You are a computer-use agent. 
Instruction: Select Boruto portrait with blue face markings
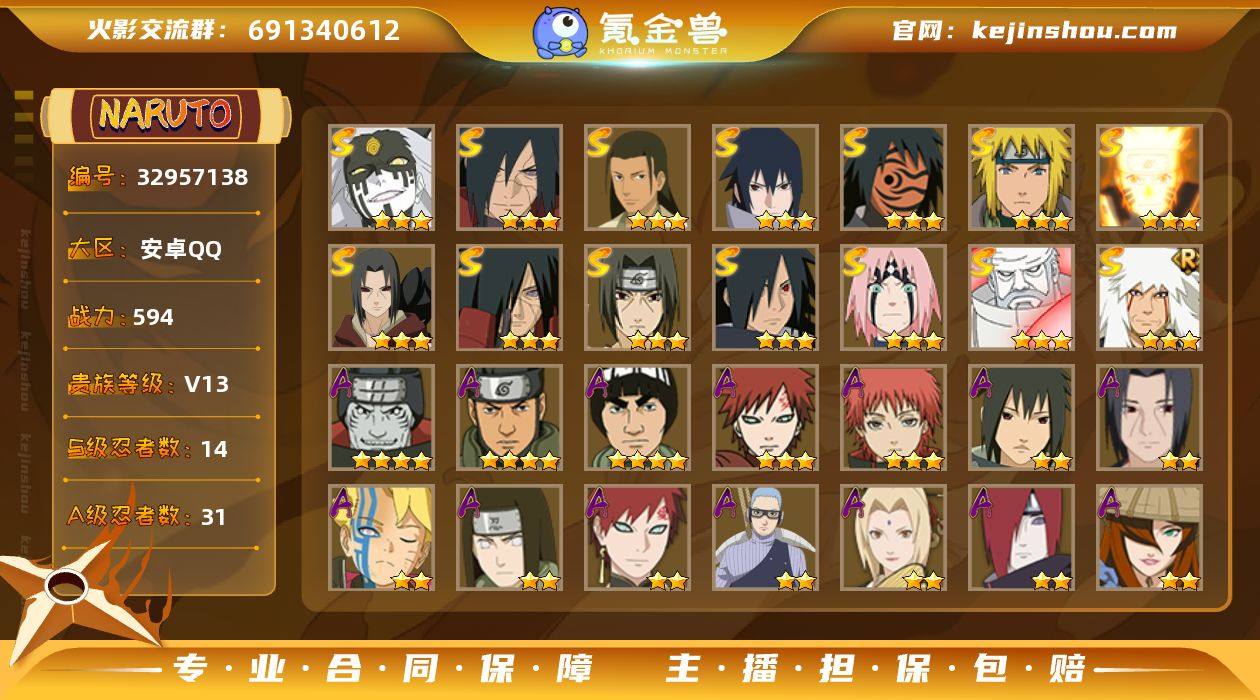pyautogui.click(x=381, y=537)
